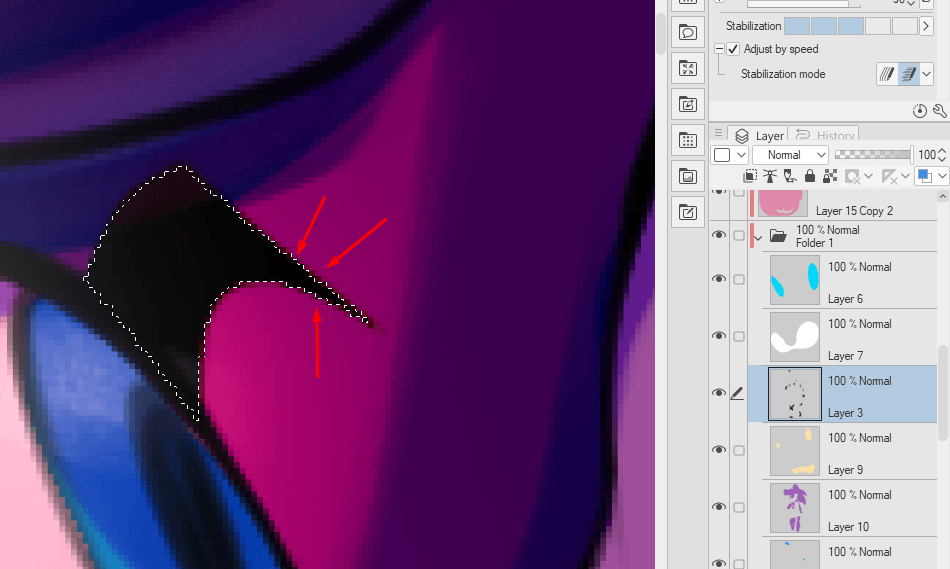Click Lock Transparent Pixels icon

tap(830, 176)
